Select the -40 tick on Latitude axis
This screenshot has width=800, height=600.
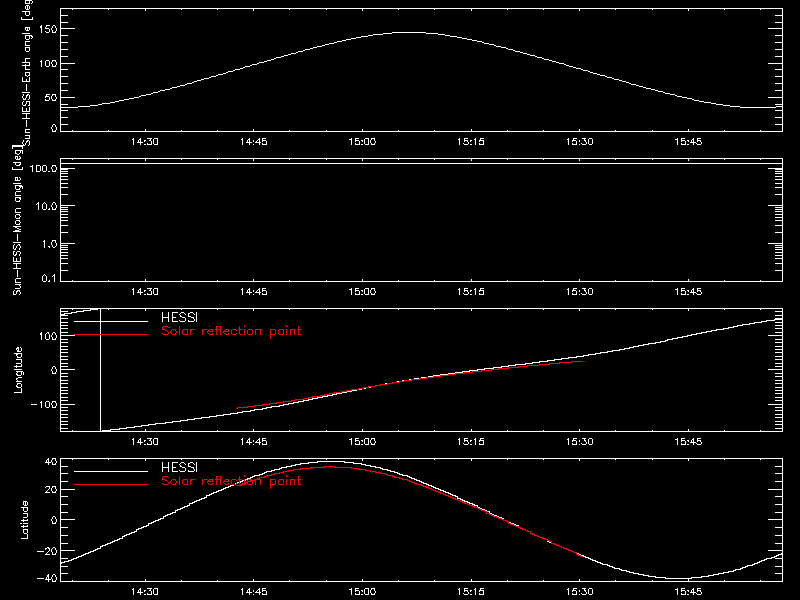pos(47,579)
